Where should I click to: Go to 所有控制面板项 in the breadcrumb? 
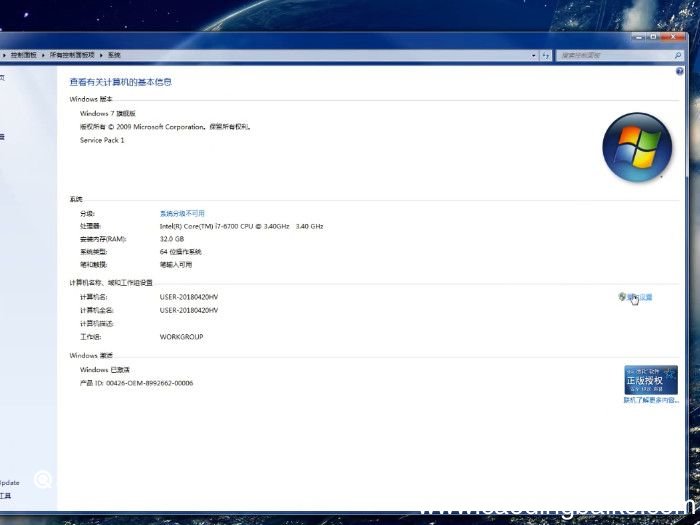[x=72, y=55]
